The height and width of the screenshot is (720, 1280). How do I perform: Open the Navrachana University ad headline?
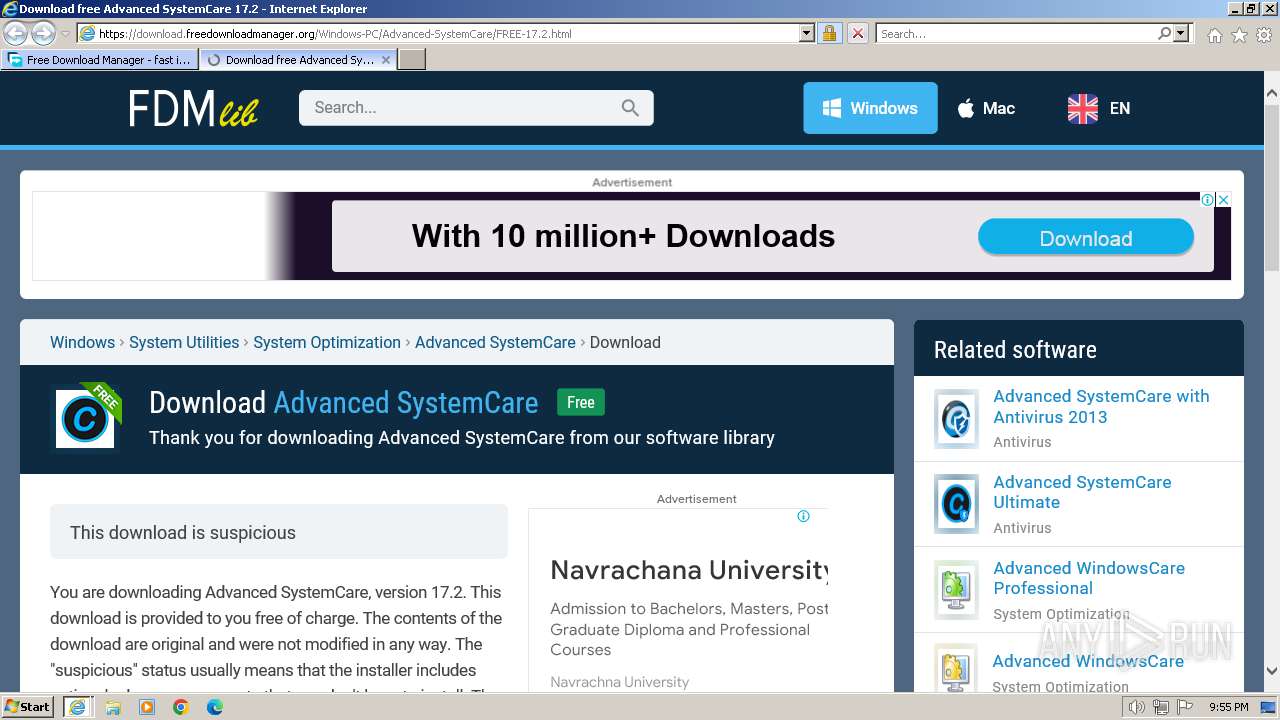(689, 570)
